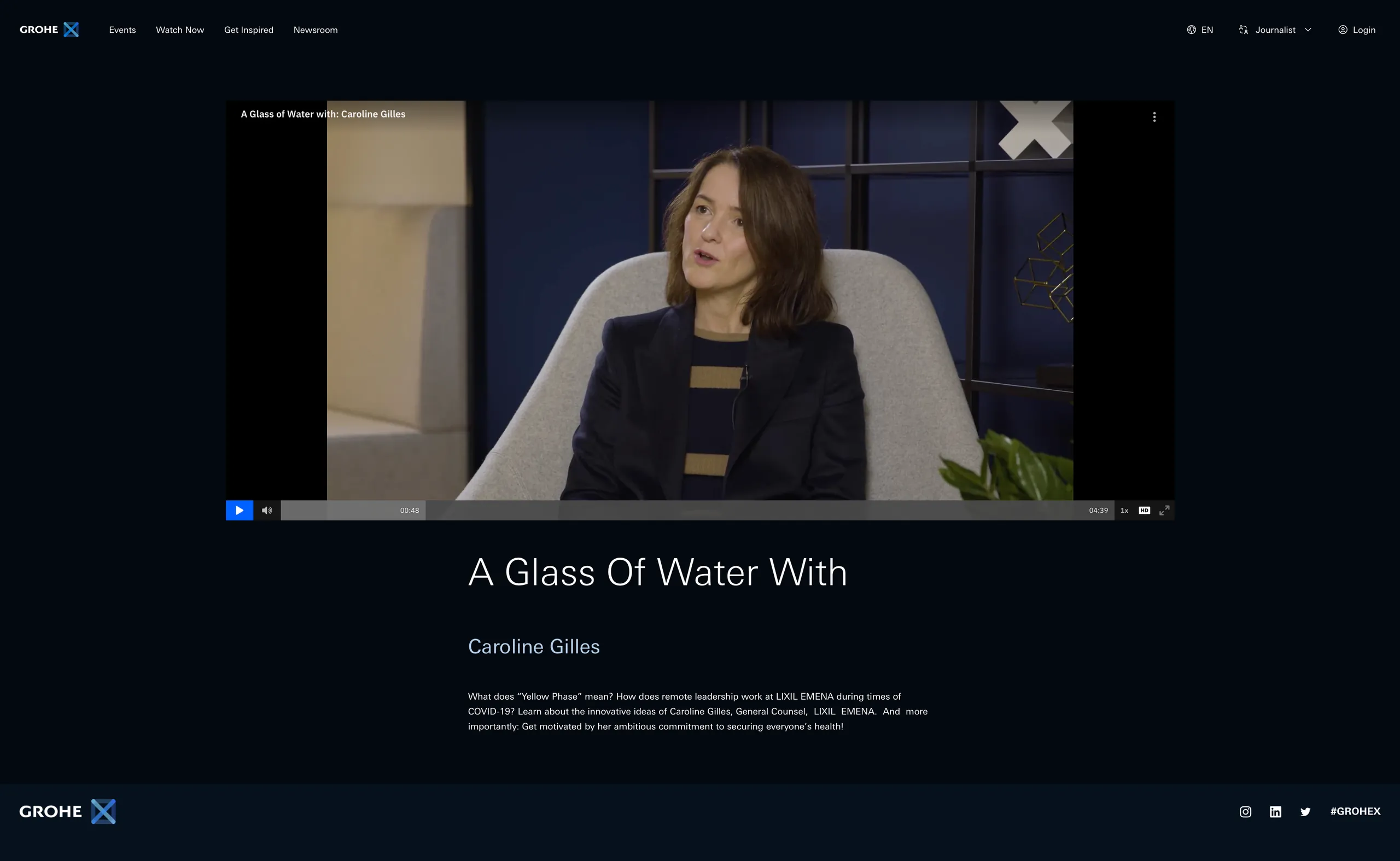Go to Watch Now
Viewport: 1400px width, 861px height.
(180, 30)
